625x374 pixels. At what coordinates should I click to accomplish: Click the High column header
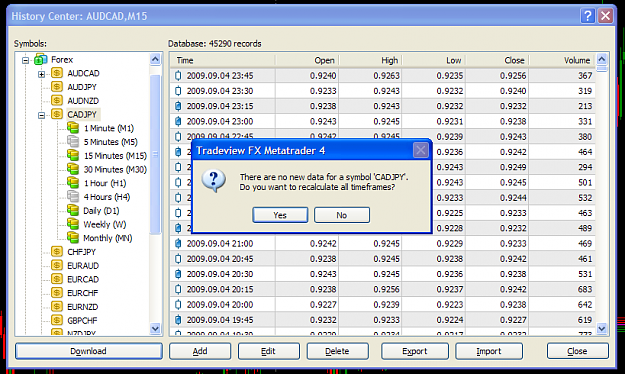[370, 60]
